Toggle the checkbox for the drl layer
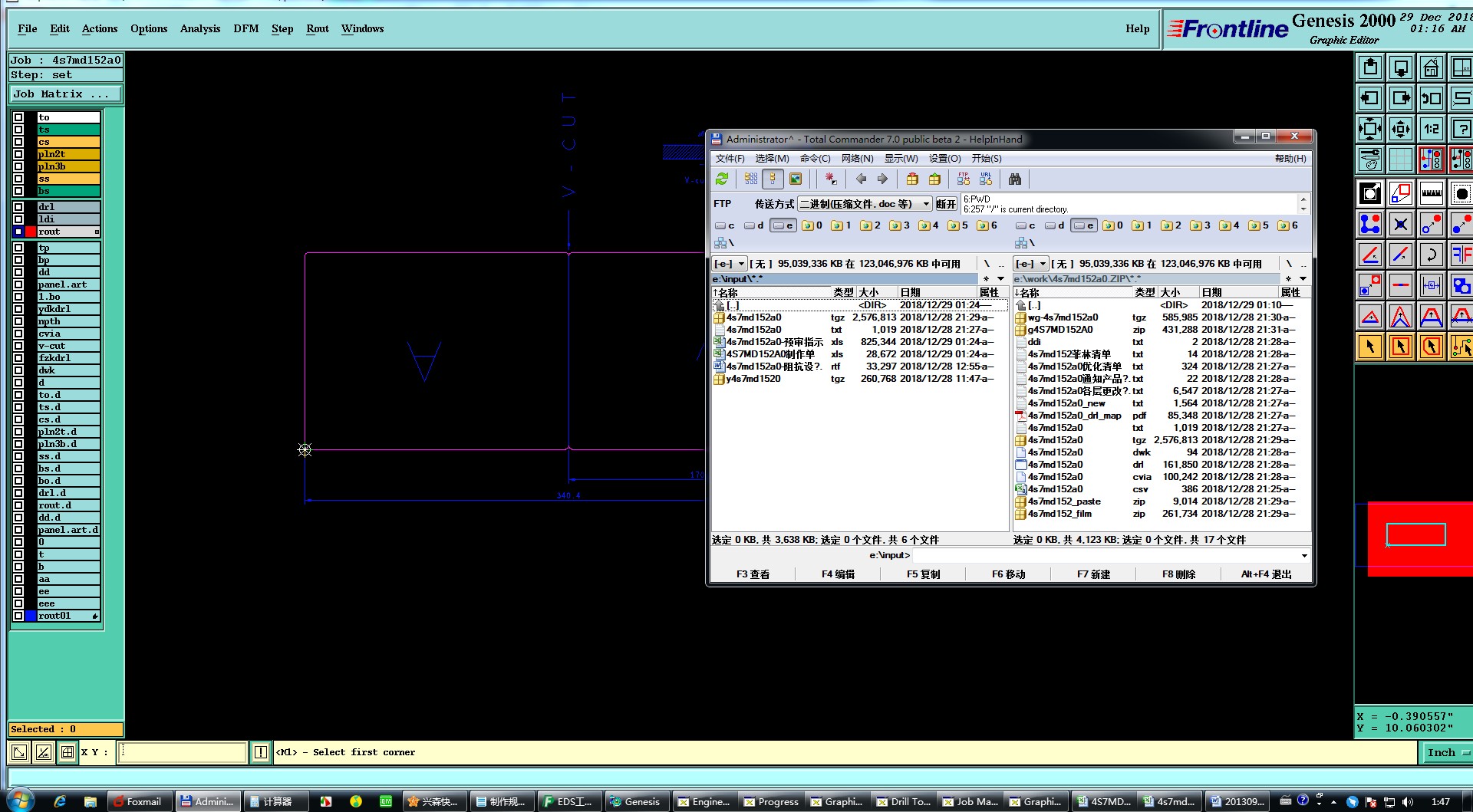This screenshot has width=1473, height=812. point(18,207)
